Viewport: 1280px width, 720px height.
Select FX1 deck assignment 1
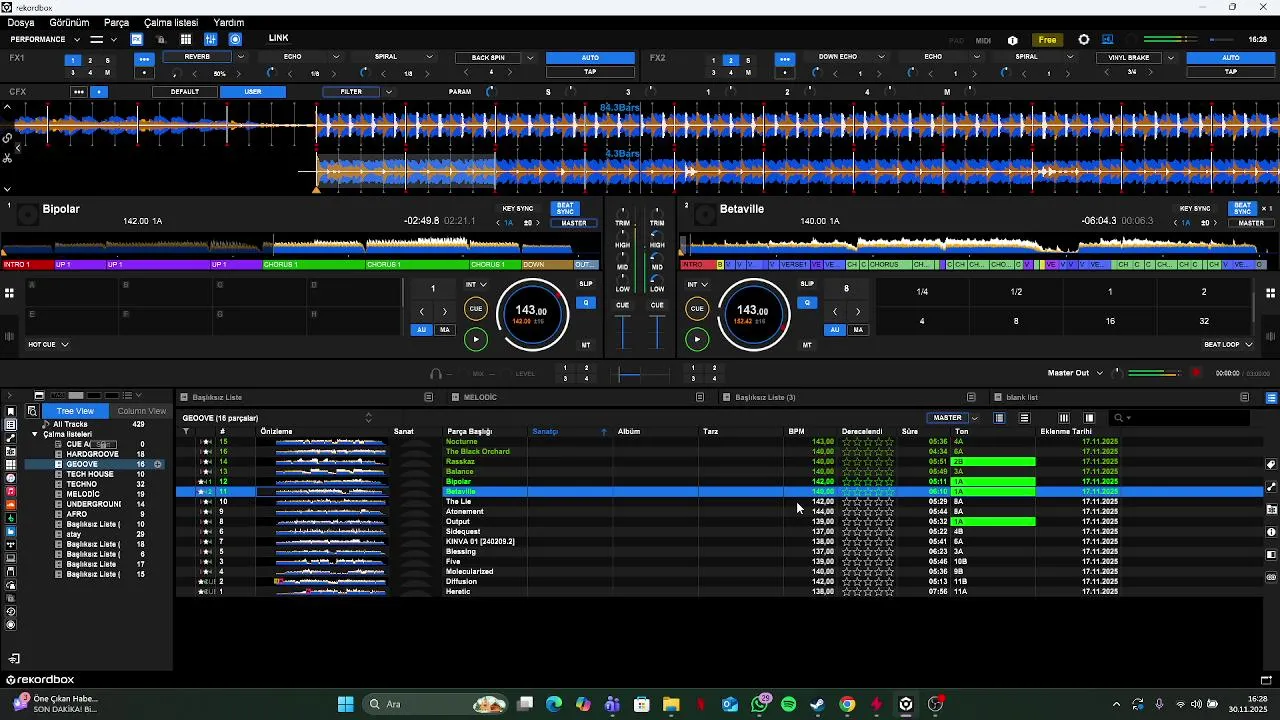tap(72, 60)
